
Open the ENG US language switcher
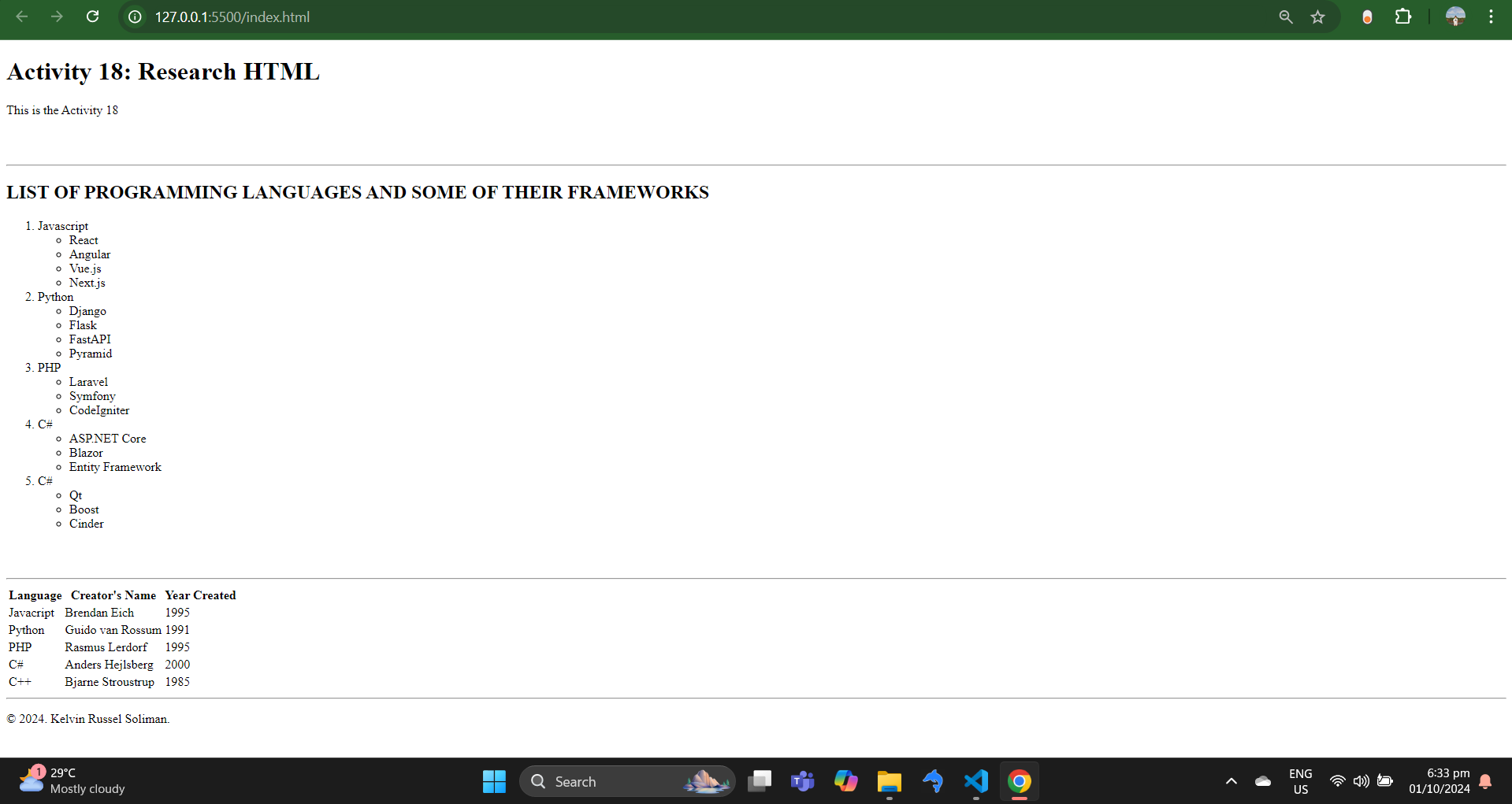(1301, 781)
